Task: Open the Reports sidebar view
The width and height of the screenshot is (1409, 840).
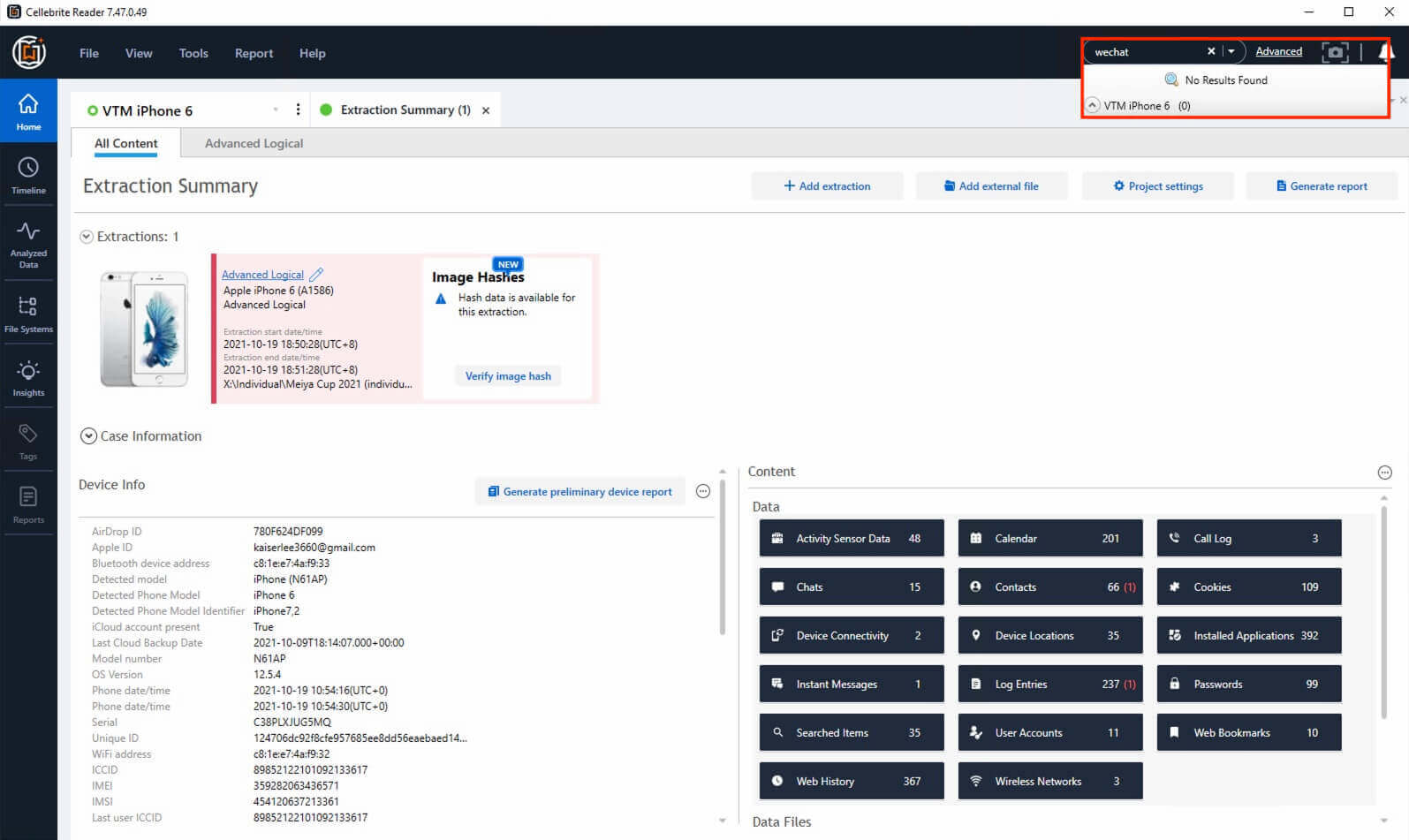Action: [28, 505]
